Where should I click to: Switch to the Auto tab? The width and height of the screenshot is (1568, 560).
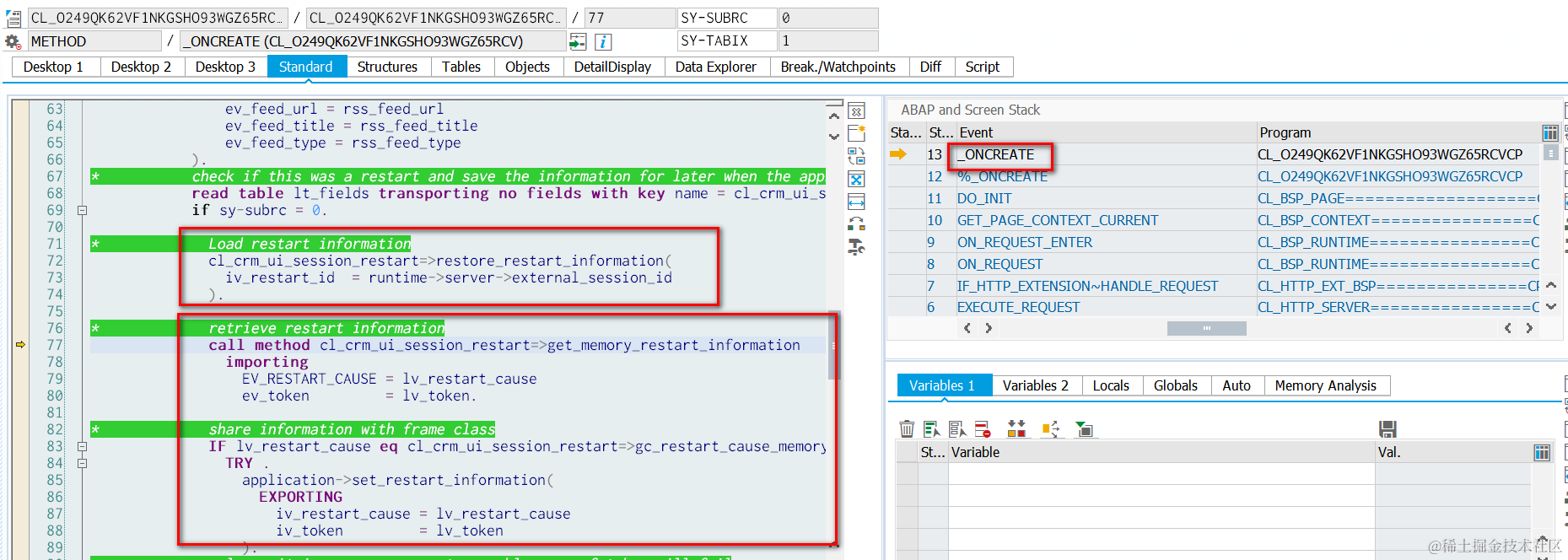(1237, 385)
